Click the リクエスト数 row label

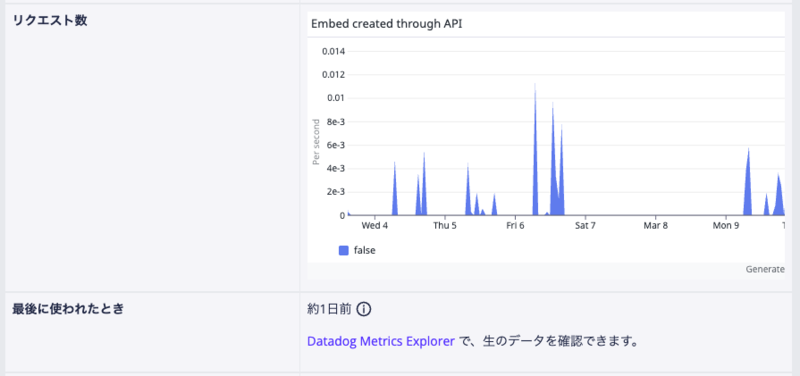pos(50,21)
